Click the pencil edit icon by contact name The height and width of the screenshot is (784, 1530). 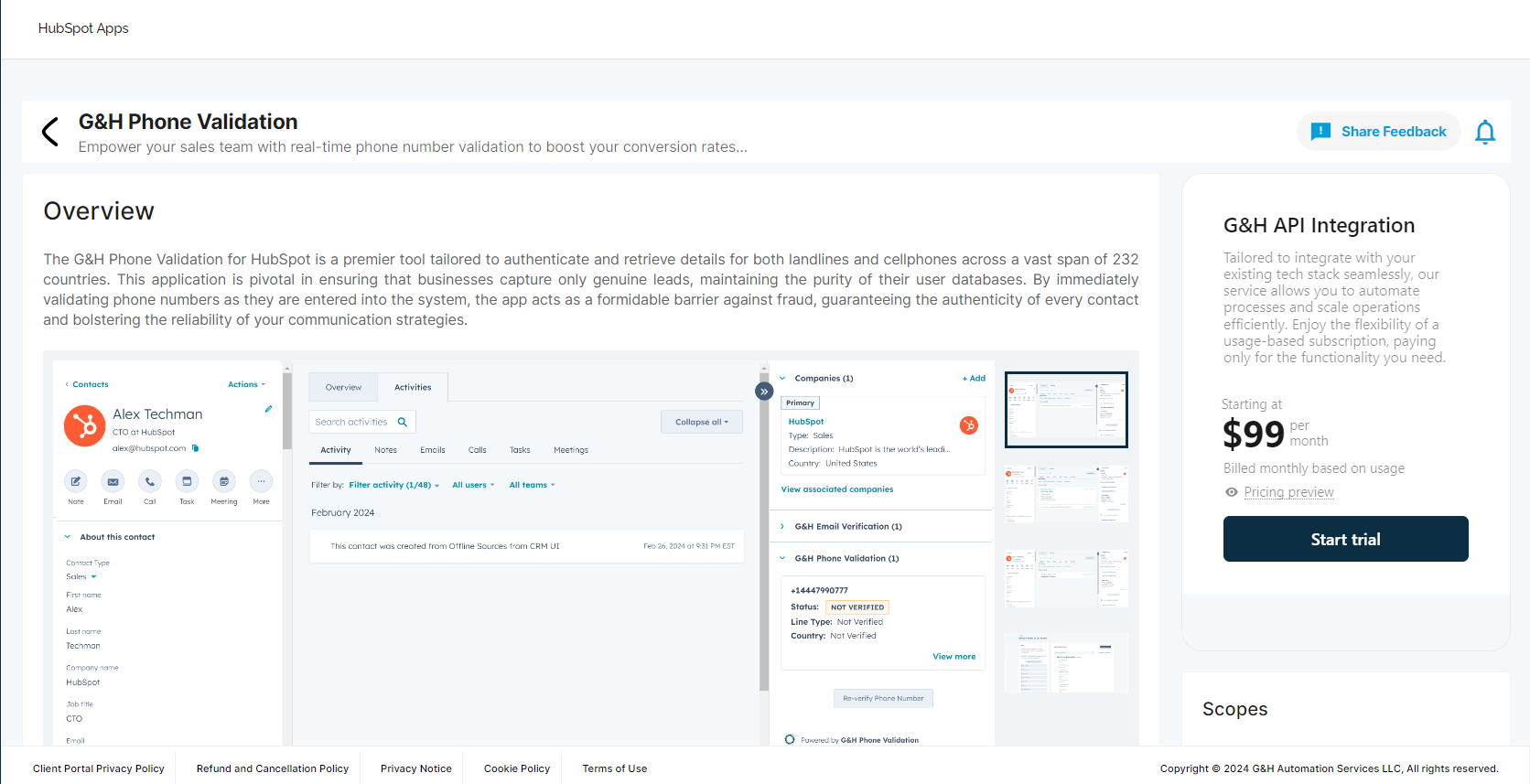click(268, 409)
